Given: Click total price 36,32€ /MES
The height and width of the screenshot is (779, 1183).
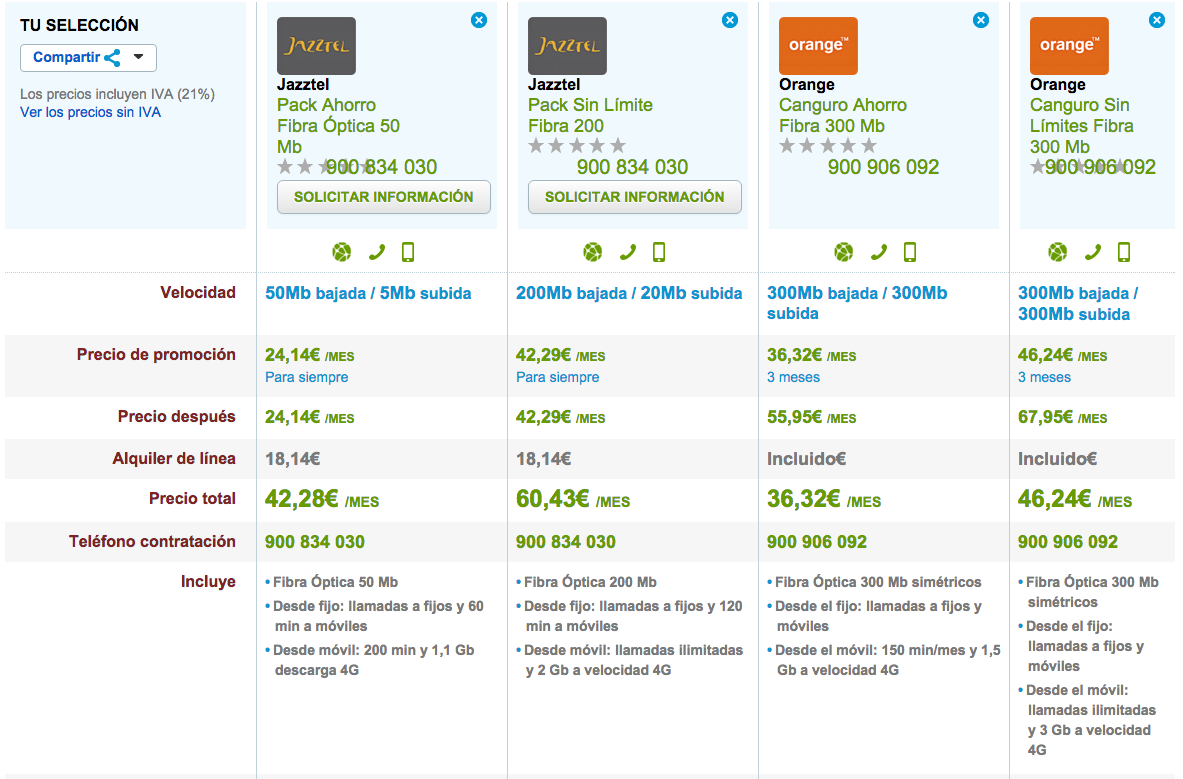Looking at the screenshot, I should (x=825, y=499).
